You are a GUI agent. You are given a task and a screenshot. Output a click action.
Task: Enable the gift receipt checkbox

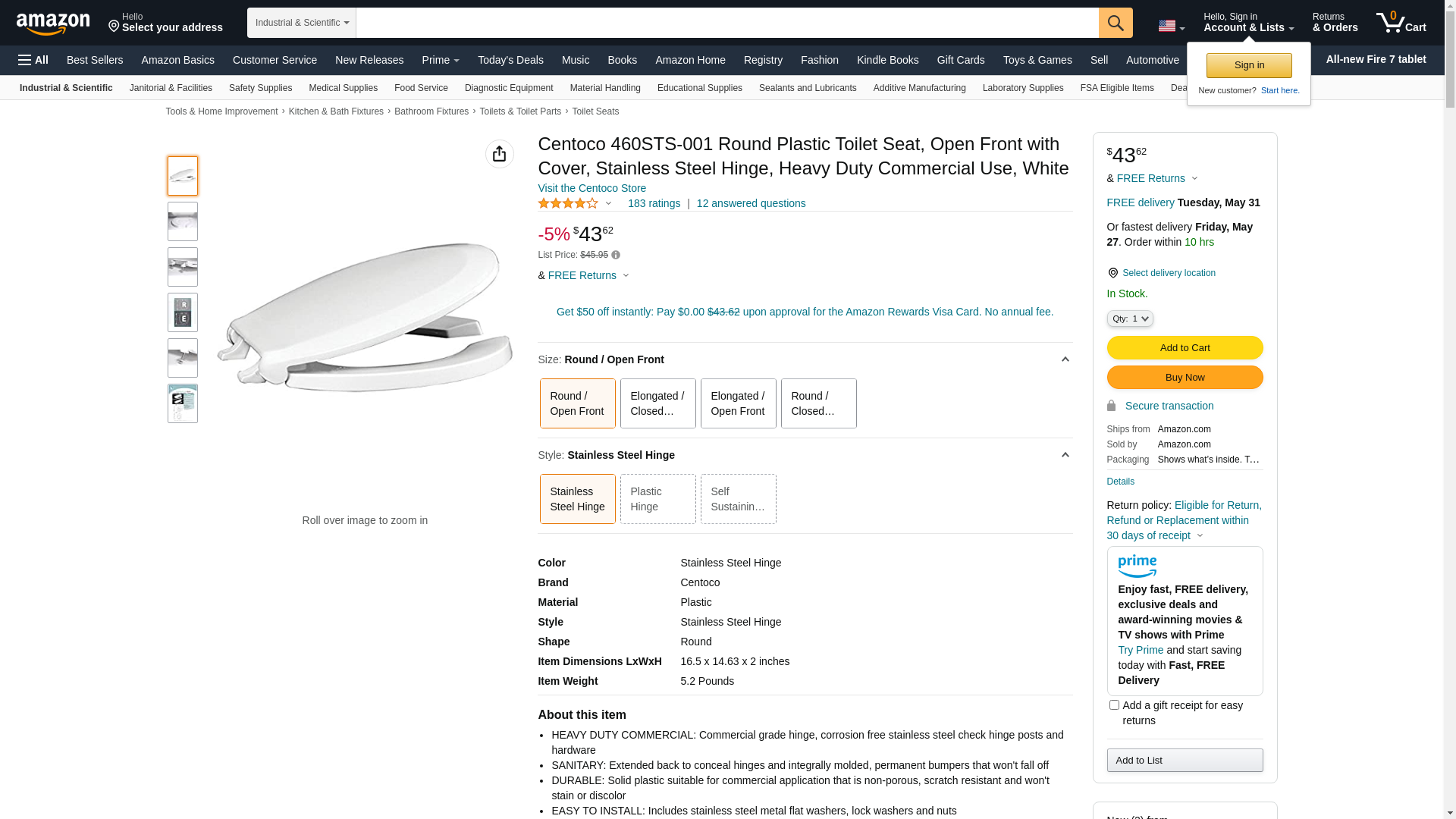tap(1114, 705)
